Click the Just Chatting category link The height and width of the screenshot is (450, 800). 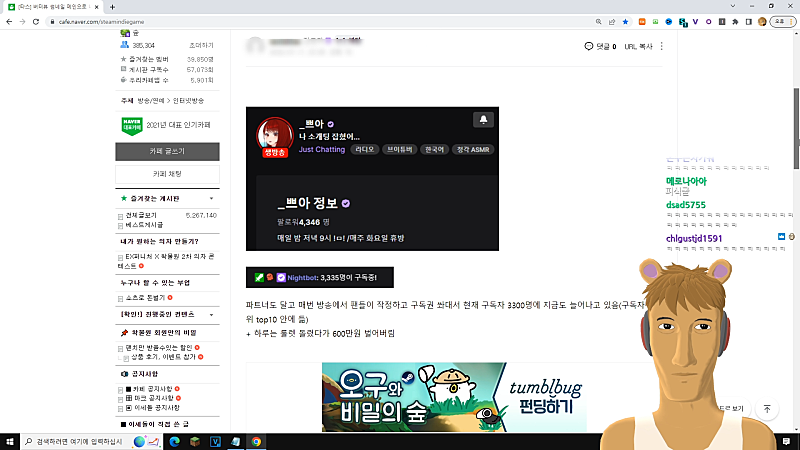322,149
